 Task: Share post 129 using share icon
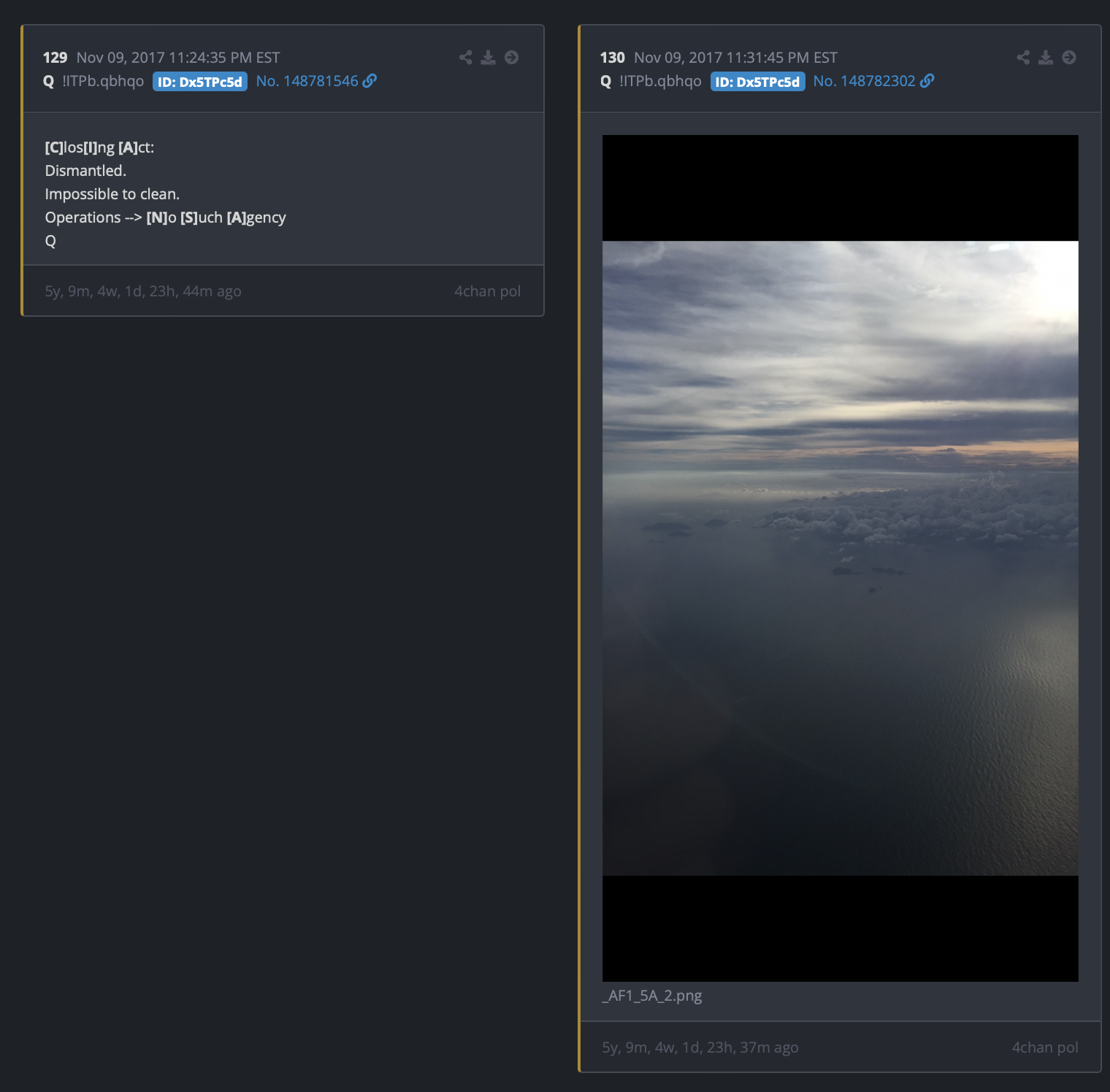(x=465, y=58)
